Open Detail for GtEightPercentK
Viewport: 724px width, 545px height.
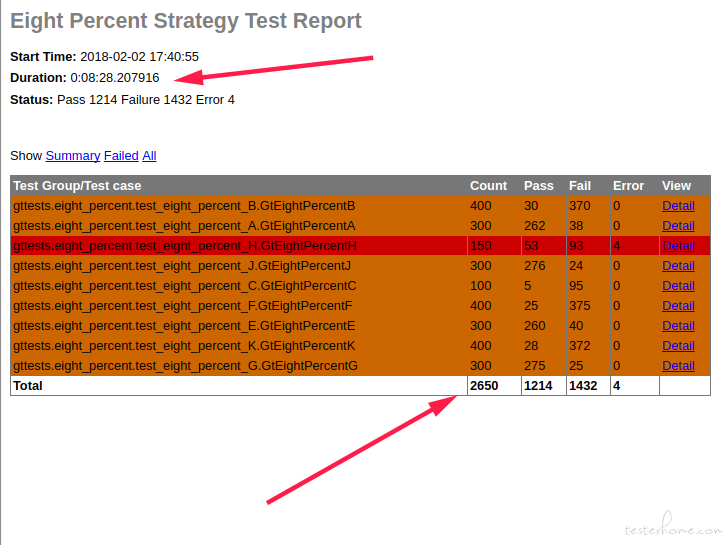(x=678, y=345)
